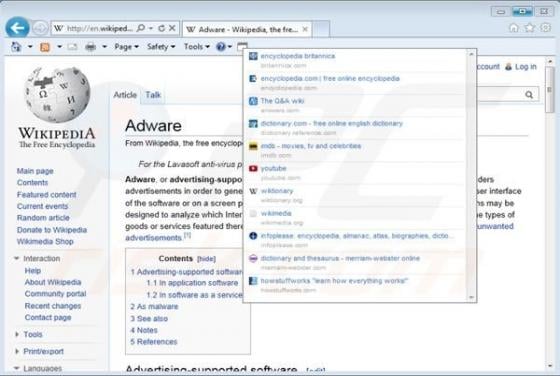Switch to the Article tab
Screen dimensions: 560x376
(x=125, y=95)
